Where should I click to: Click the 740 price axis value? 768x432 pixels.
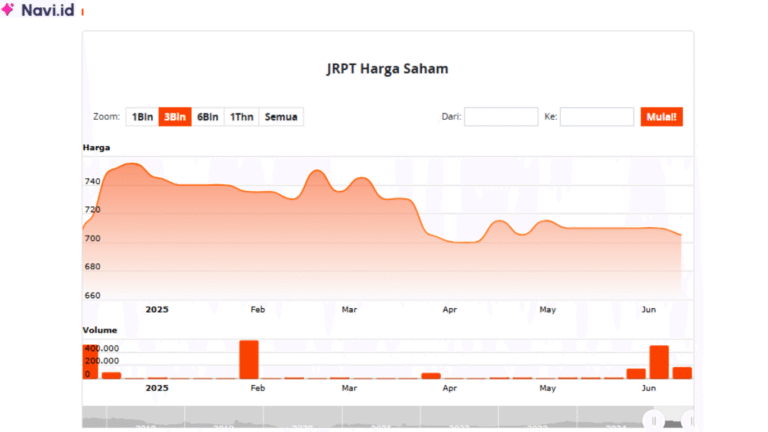click(93, 181)
